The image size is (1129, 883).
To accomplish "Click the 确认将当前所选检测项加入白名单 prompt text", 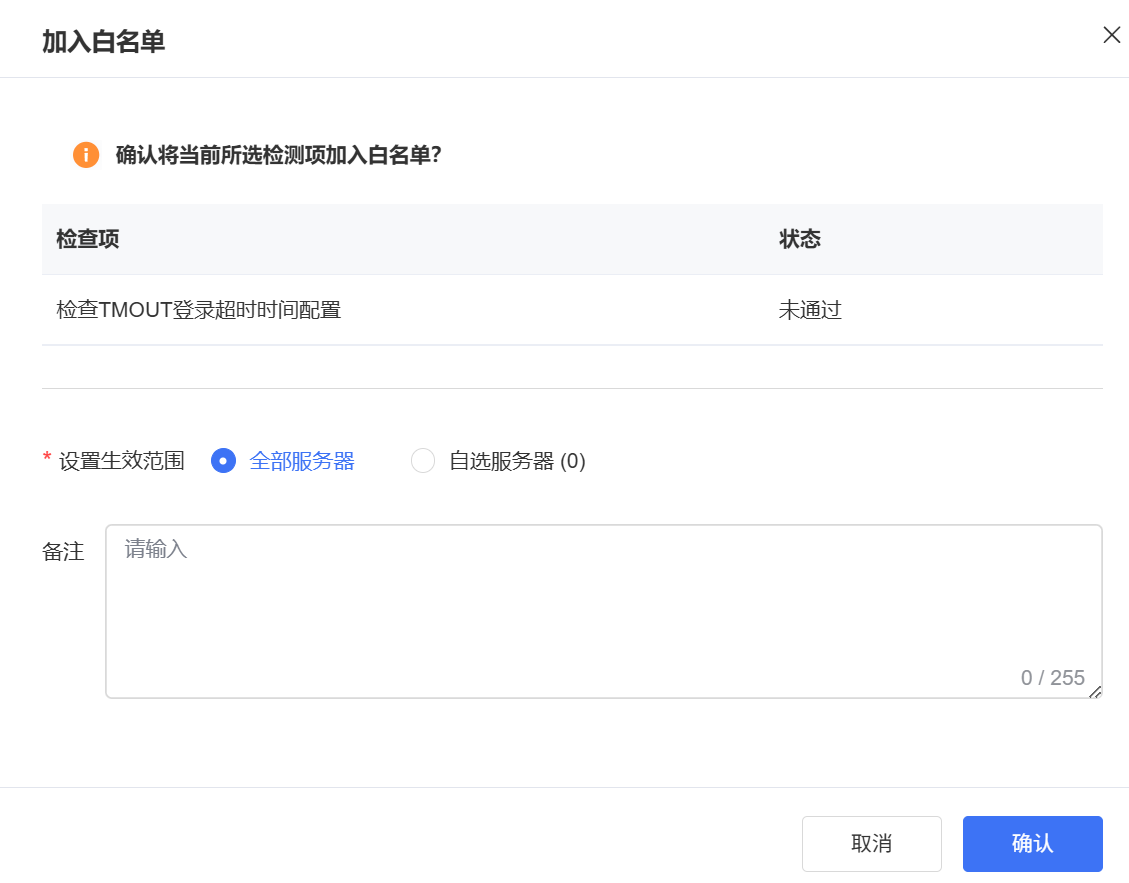I will coord(279,155).
